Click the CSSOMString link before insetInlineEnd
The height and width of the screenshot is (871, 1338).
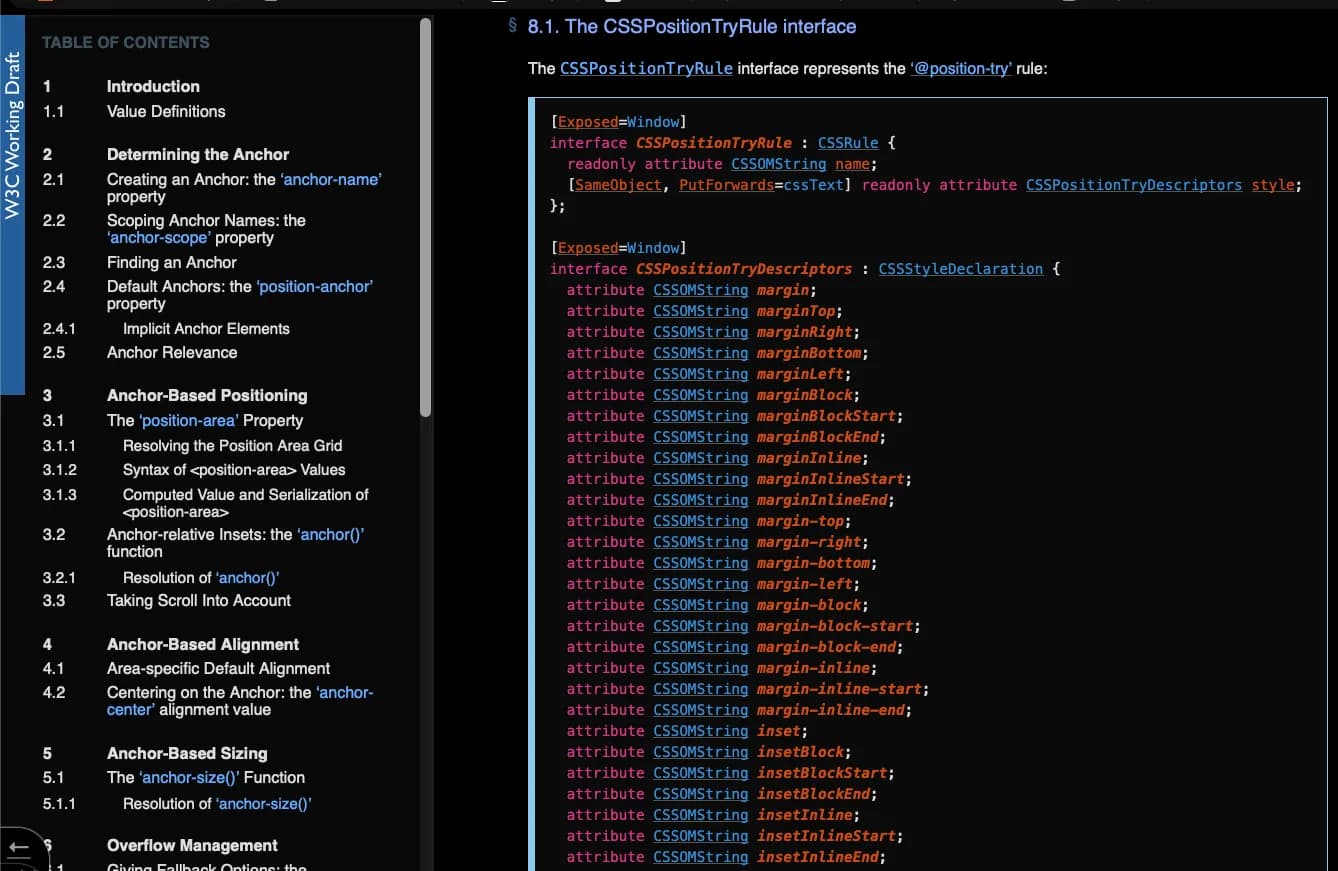(701, 857)
